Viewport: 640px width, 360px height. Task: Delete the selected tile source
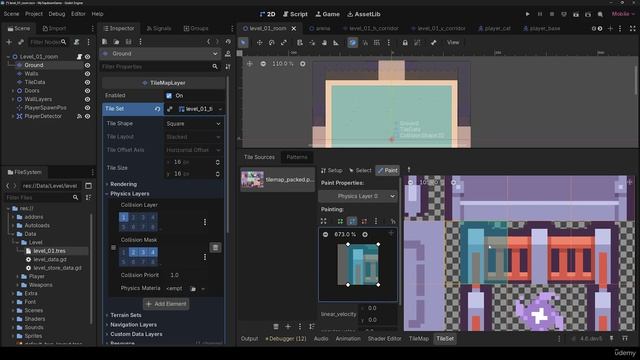pos(276,327)
